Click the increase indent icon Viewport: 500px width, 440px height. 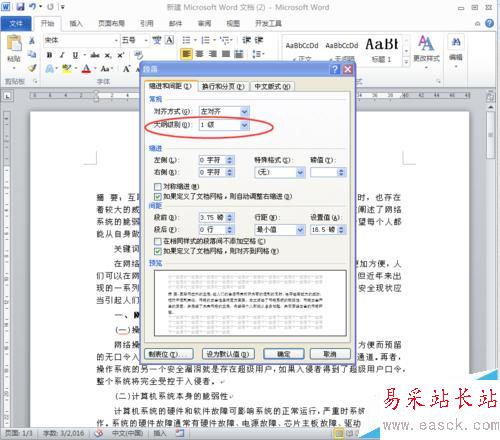259,40
